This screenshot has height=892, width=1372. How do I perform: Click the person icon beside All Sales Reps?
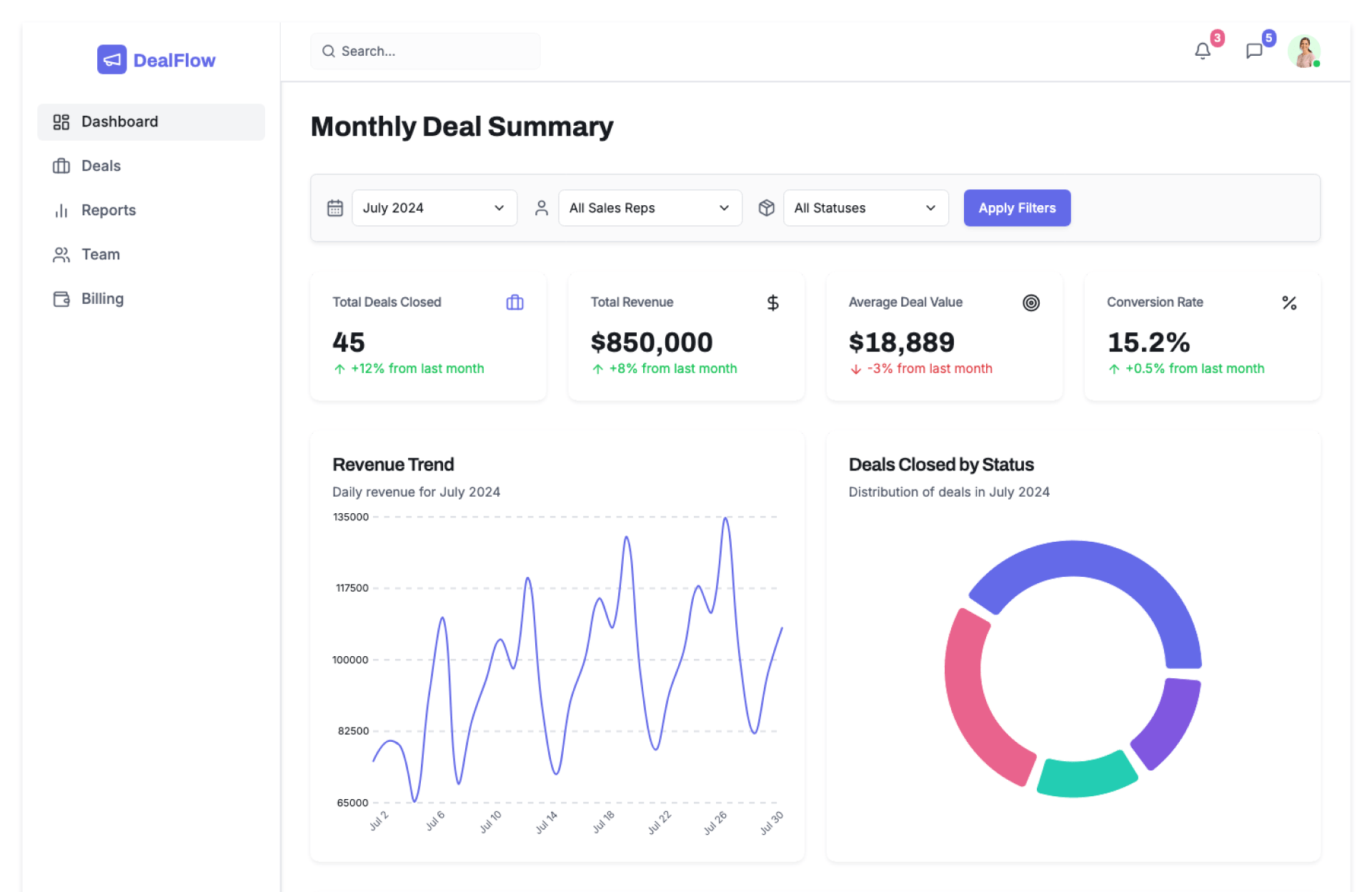(x=541, y=208)
